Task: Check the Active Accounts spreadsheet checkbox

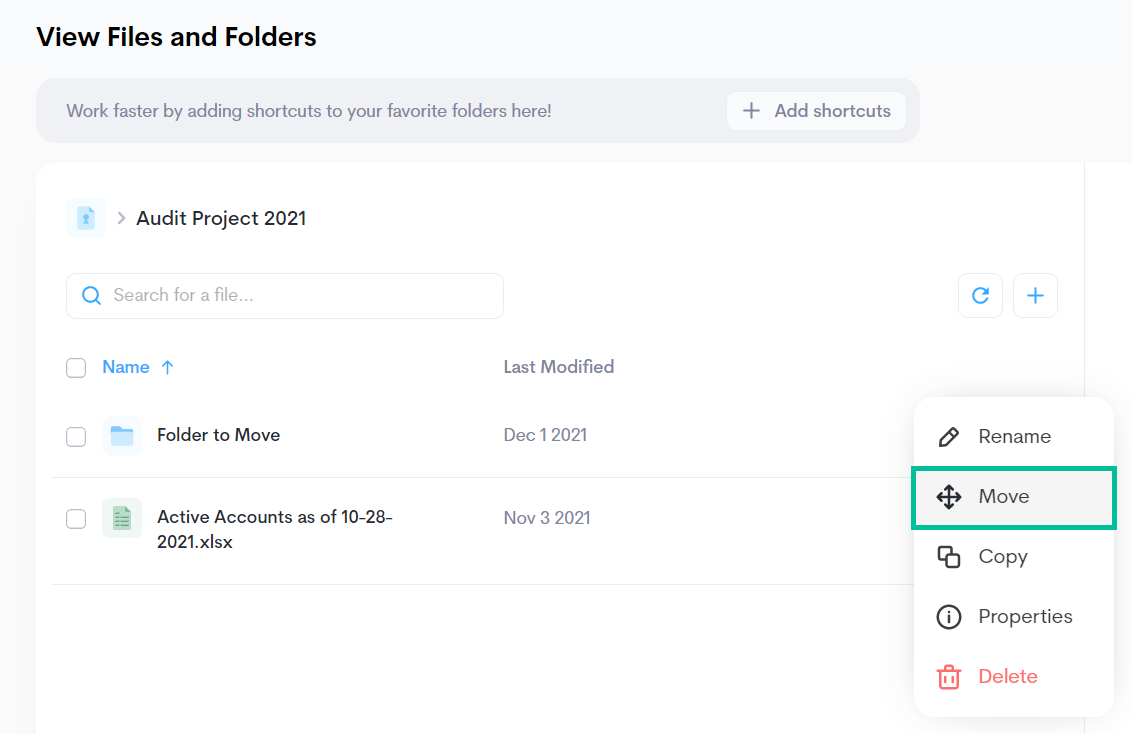Action: tap(76, 518)
